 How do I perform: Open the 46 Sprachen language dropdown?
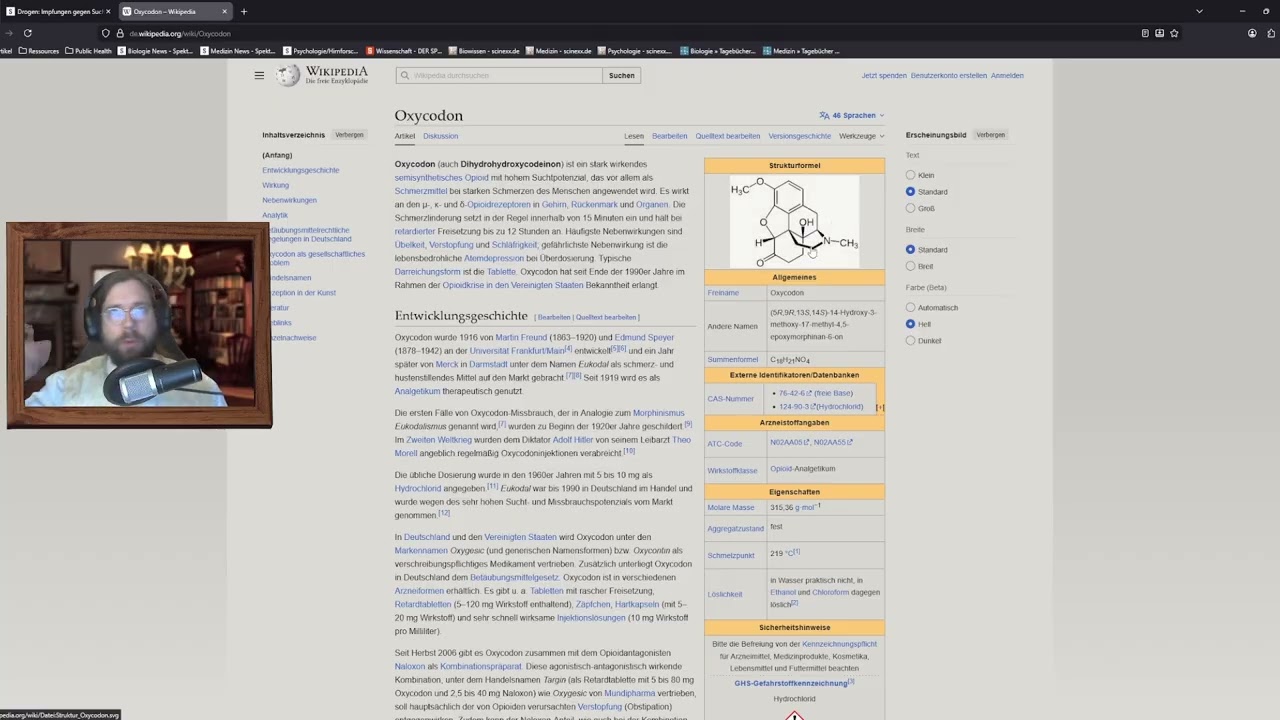(x=852, y=115)
